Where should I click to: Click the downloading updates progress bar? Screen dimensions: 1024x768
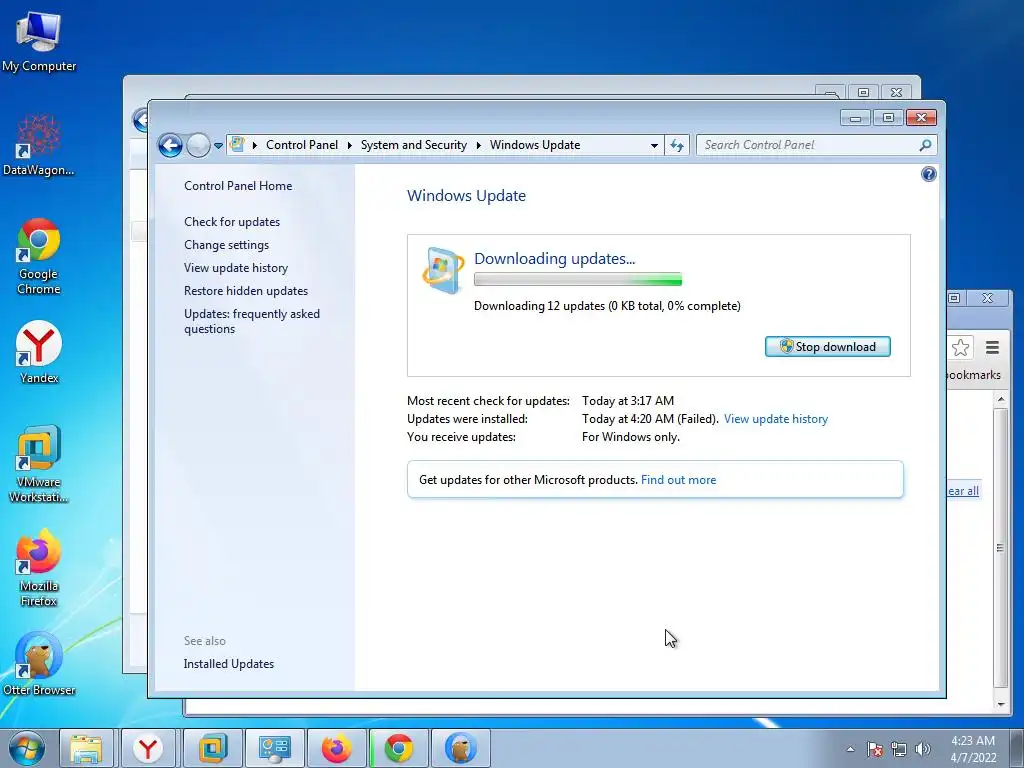point(578,280)
